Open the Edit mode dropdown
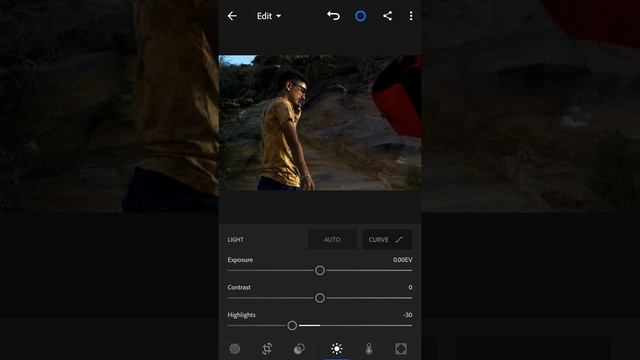640x360 pixels. (269, 16)
